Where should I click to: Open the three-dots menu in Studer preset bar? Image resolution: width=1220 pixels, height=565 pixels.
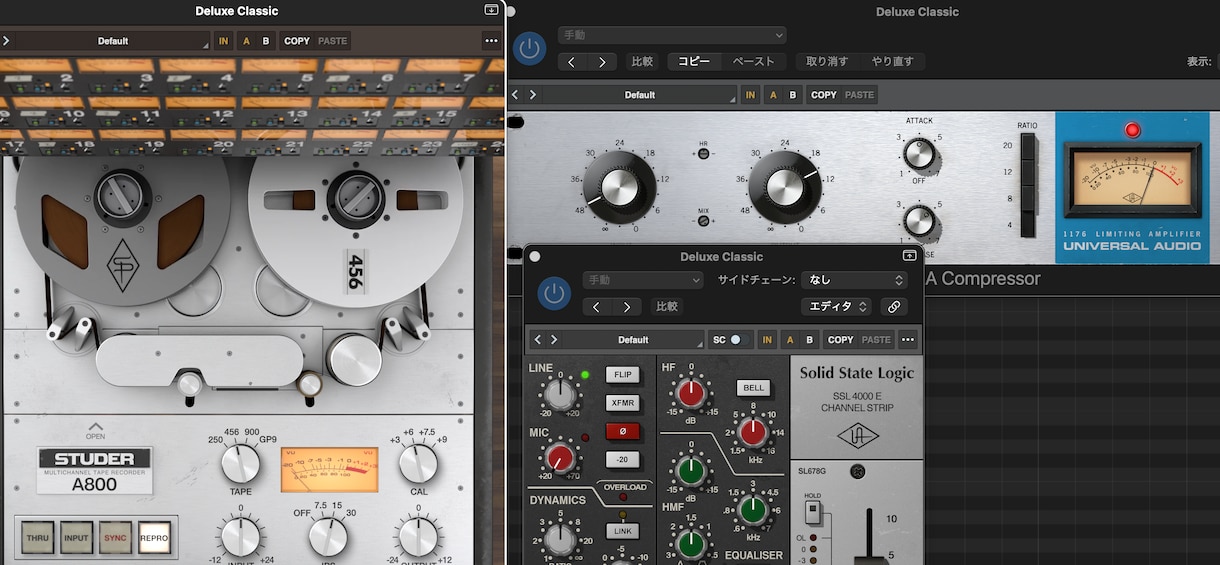pyautogui.click(x=490, y=41)
